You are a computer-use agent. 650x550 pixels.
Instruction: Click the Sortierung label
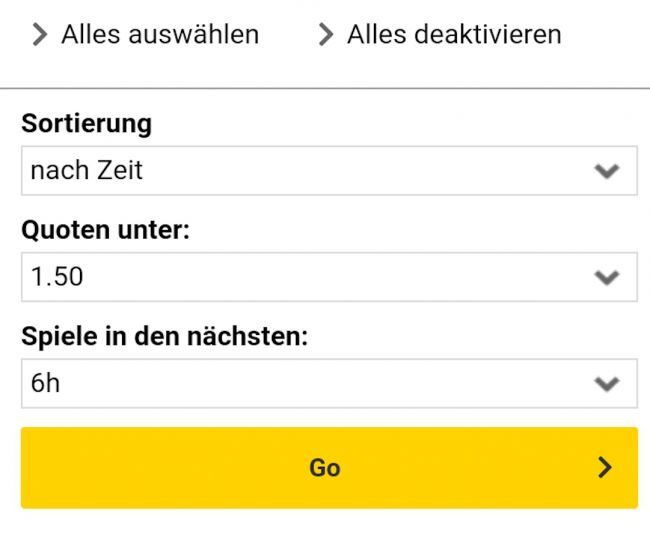[x=87, y=125]
